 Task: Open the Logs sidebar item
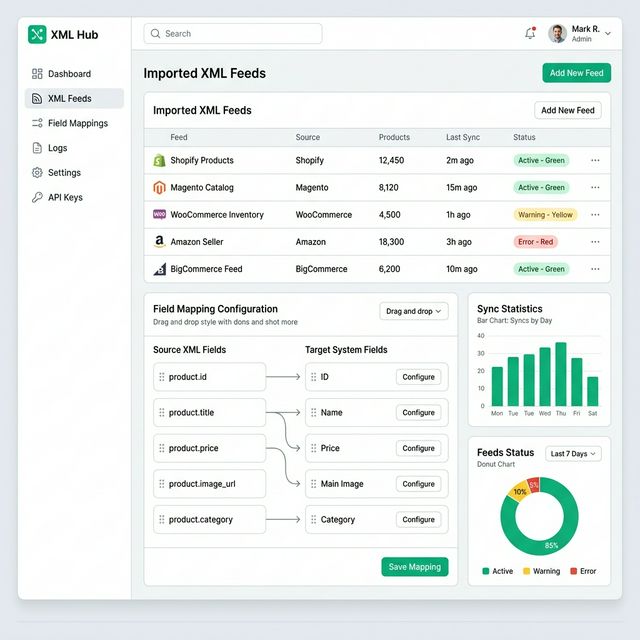tap(57, 148)
